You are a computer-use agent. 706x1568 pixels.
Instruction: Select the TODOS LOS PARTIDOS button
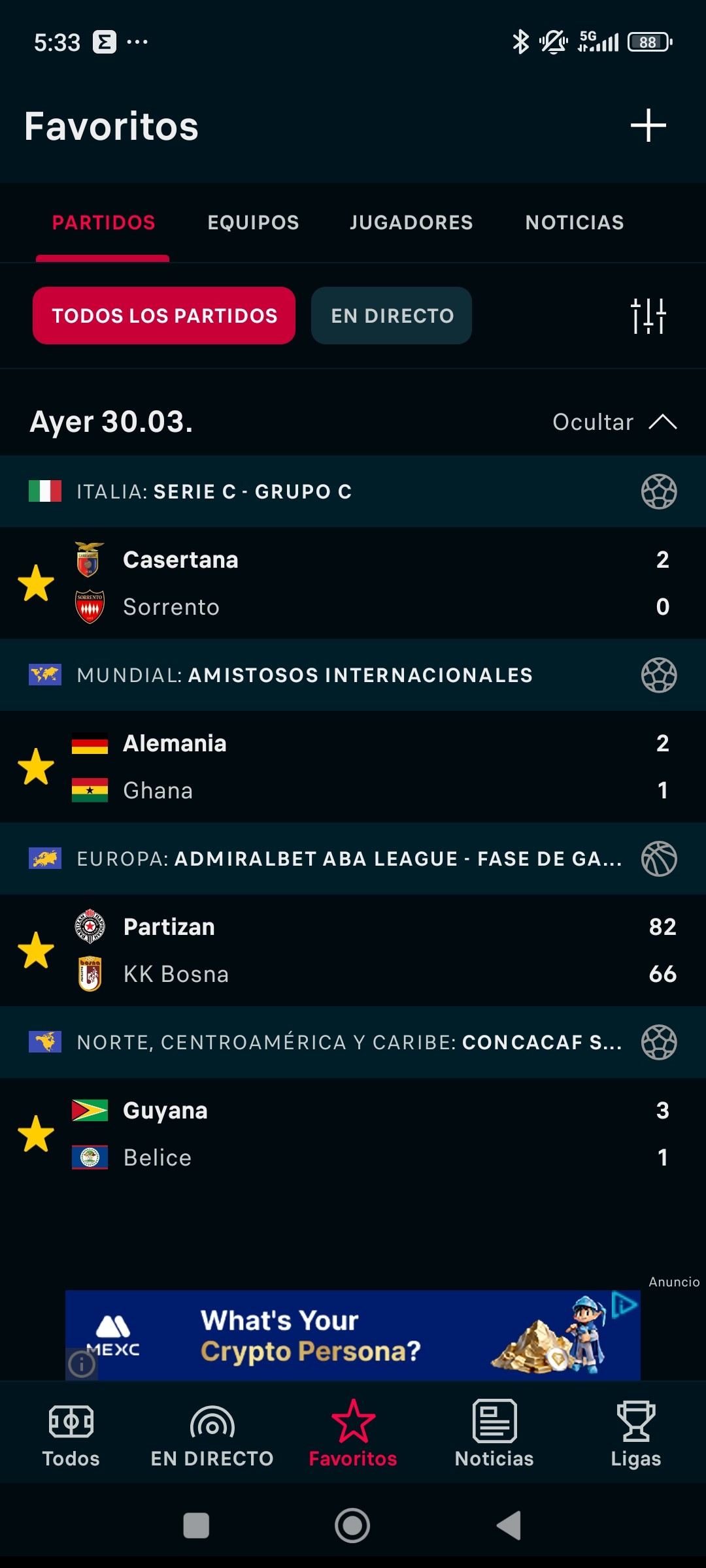[164, 316]
